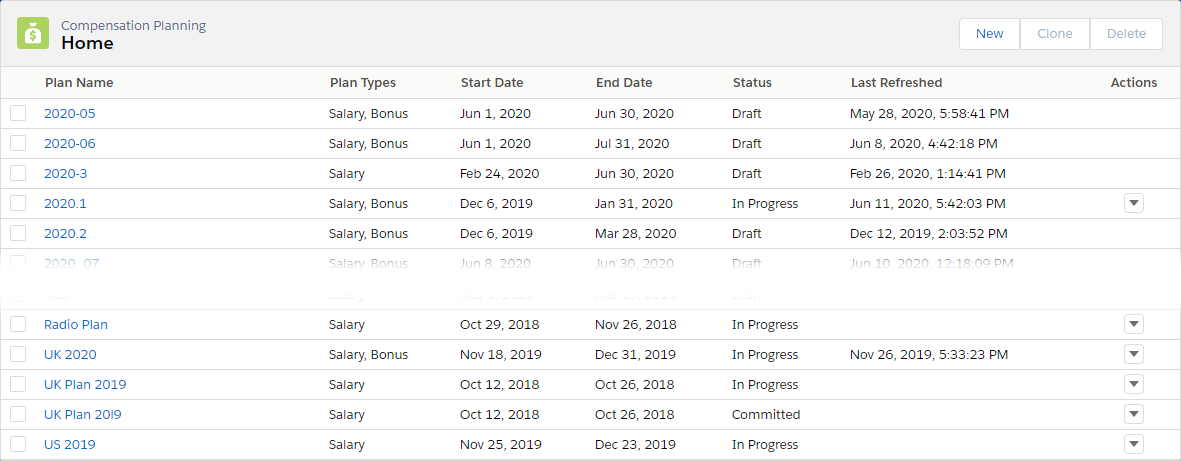Image resolution: width=1181 pixels, height=461 pixels.
Task: Expand actions menu for US 2019
Action: (x=1133, y=445)
